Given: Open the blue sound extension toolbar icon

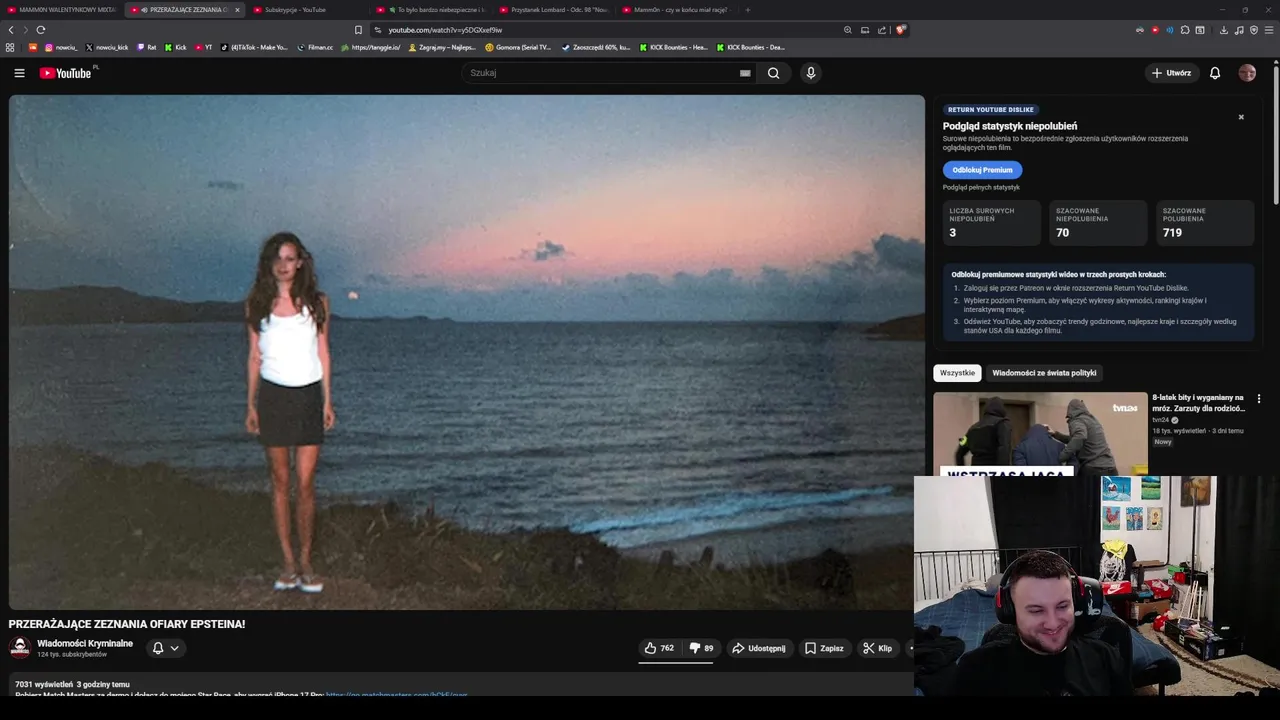Looking at the screenshot, I should (1170, 30).
